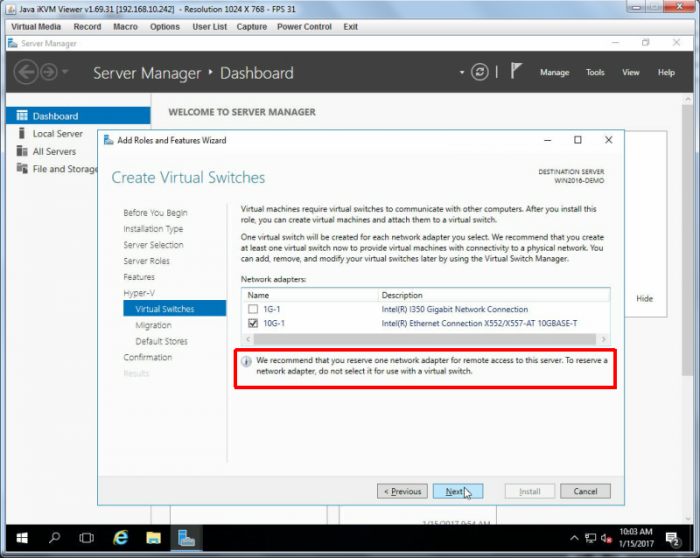Click the All Servers icon
This screenshot has width=700, height=558.
[22, 151]
